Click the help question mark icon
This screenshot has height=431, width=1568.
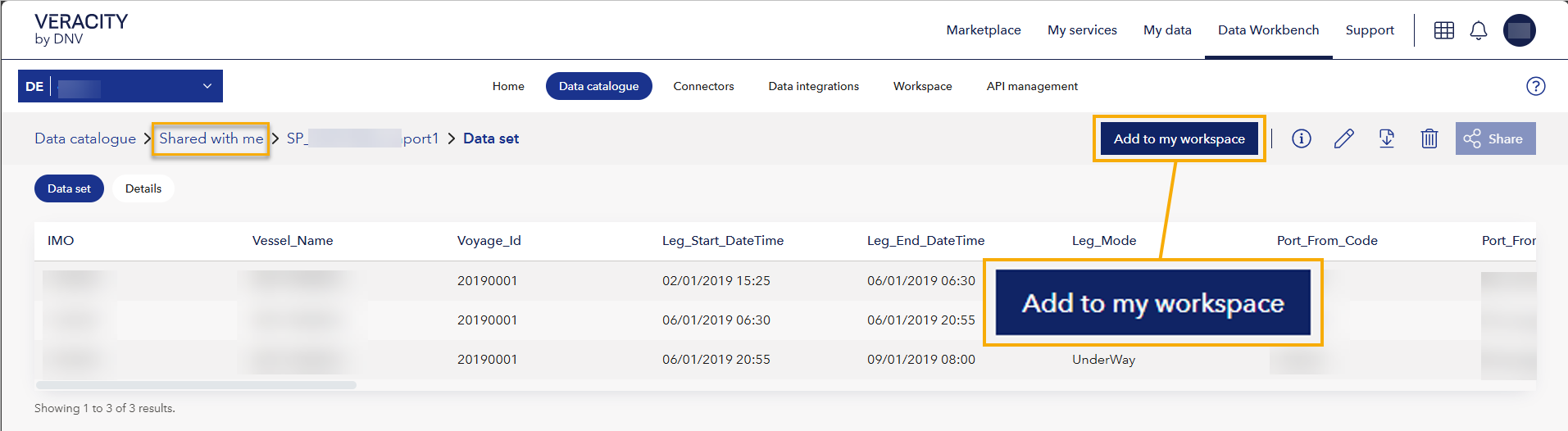point(1535,86)
